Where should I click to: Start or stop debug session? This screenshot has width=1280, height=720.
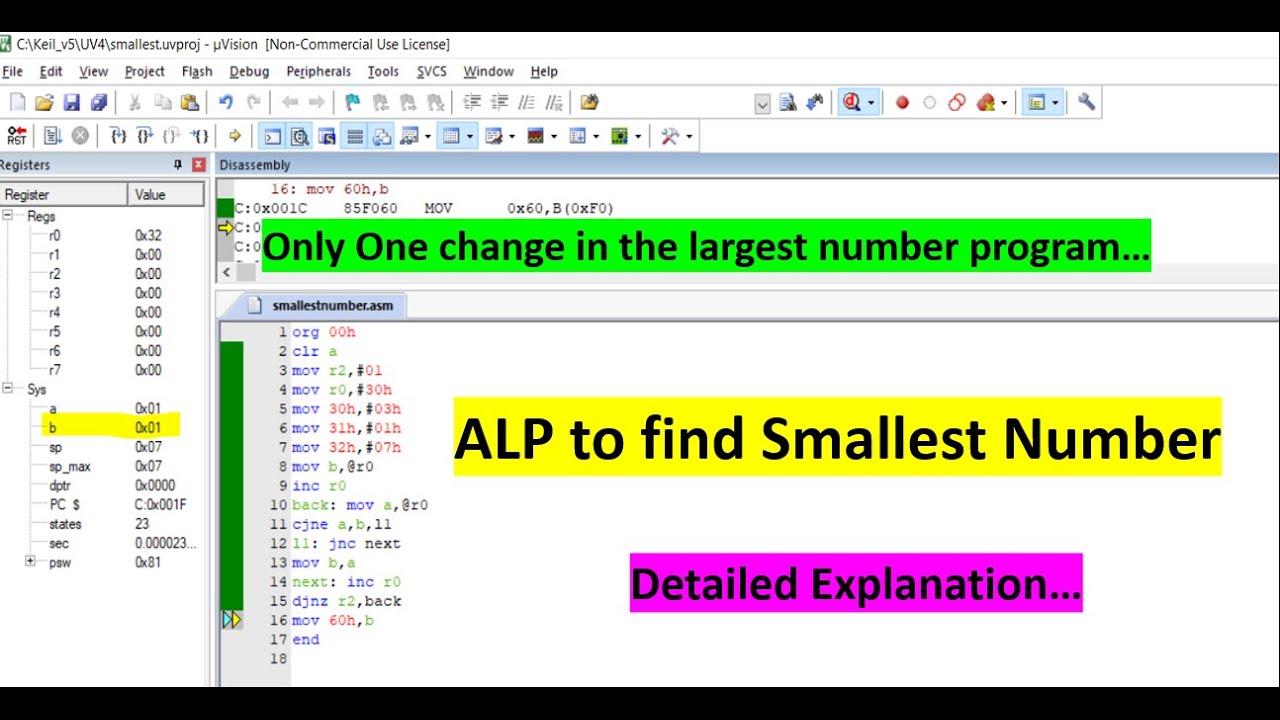tap(853, 102)
